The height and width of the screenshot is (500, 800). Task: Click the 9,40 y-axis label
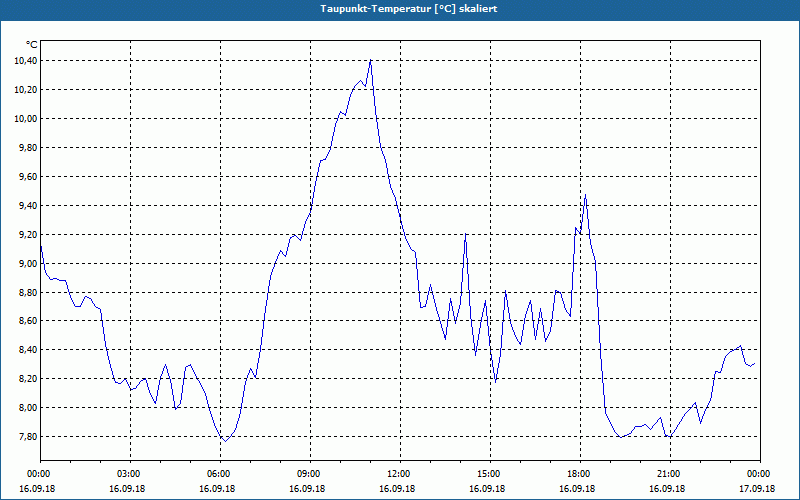(29, 206)
